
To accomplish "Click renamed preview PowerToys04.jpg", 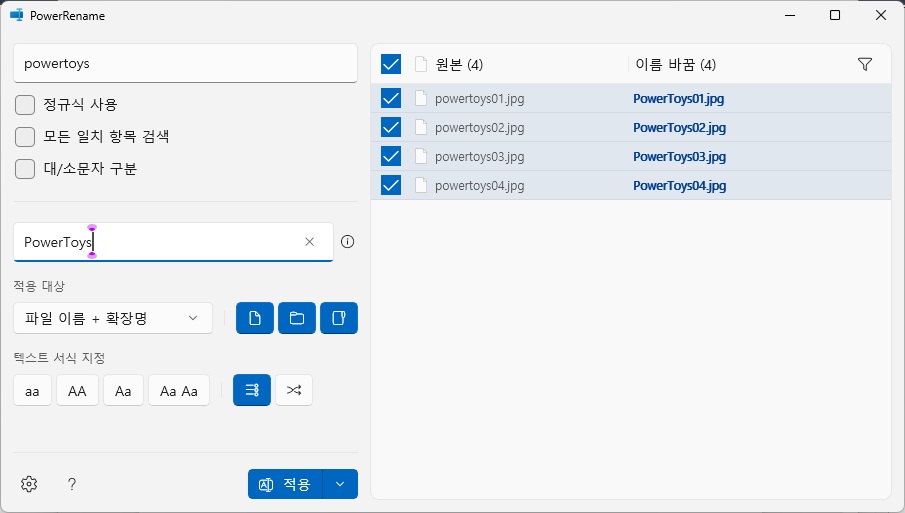I will [679, 186].
